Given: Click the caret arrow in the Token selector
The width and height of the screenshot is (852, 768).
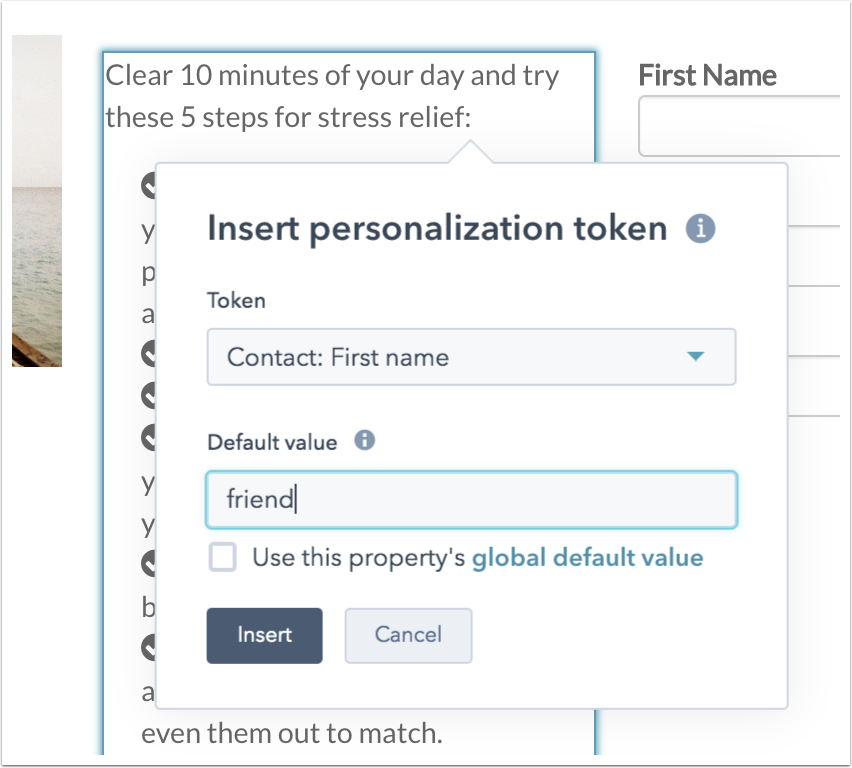Looking at the screenshot, I should (x=696, y=357).
